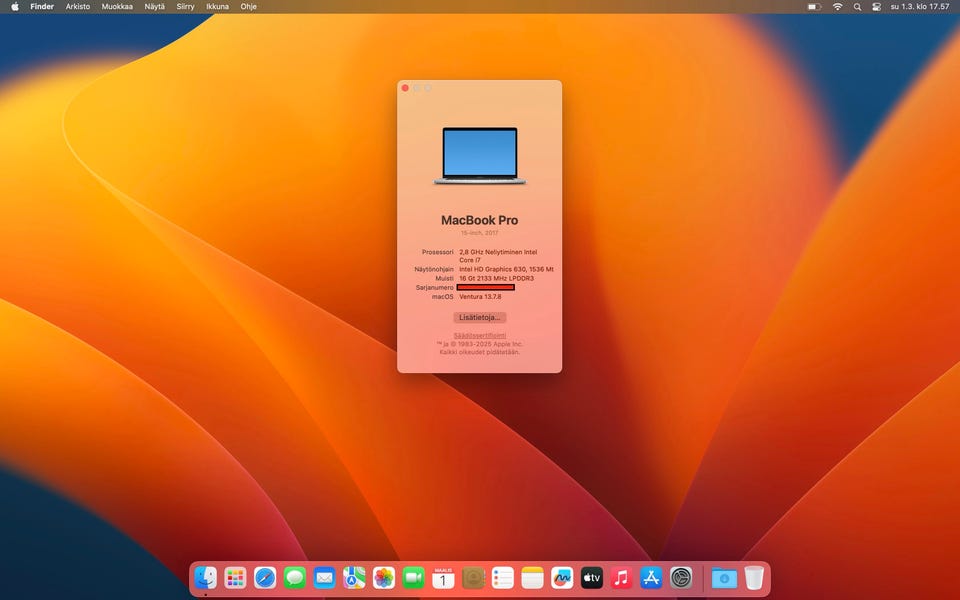Open the Ohje menu

[x=249, y=7]
